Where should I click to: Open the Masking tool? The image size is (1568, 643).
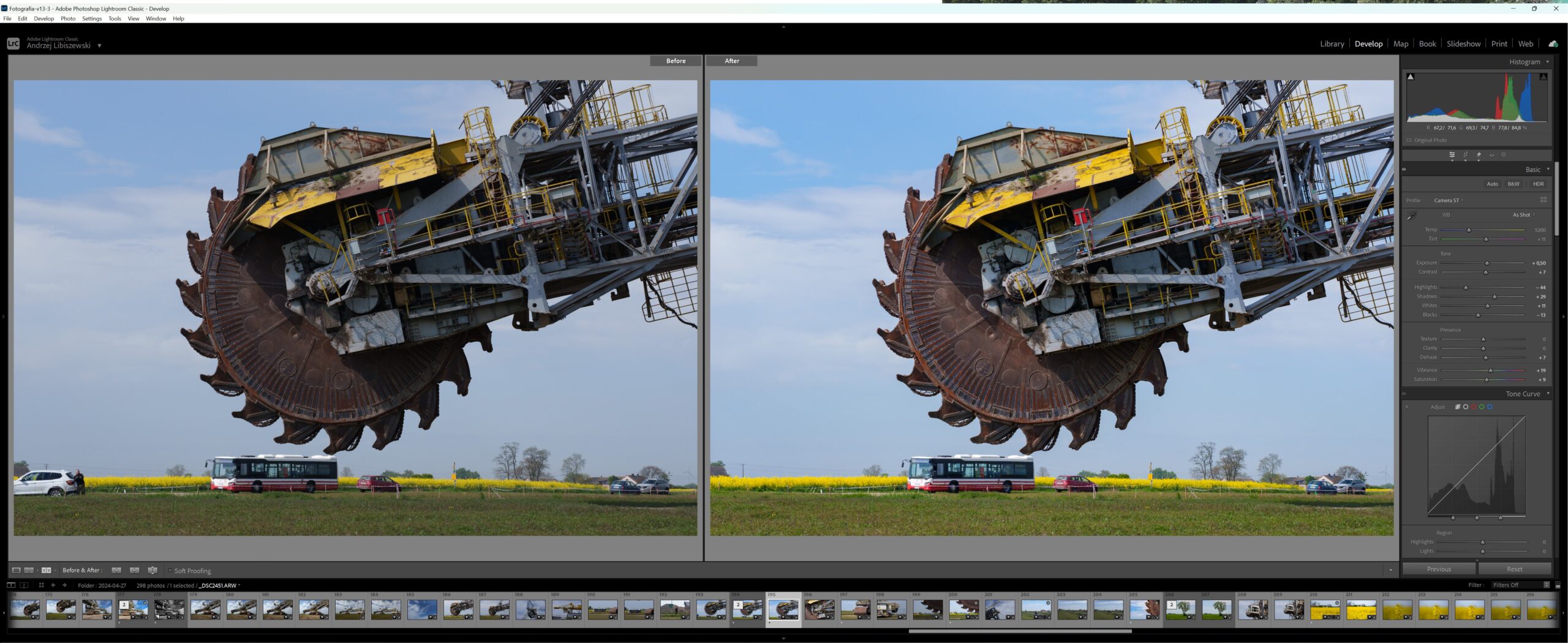pos(1504,155)
